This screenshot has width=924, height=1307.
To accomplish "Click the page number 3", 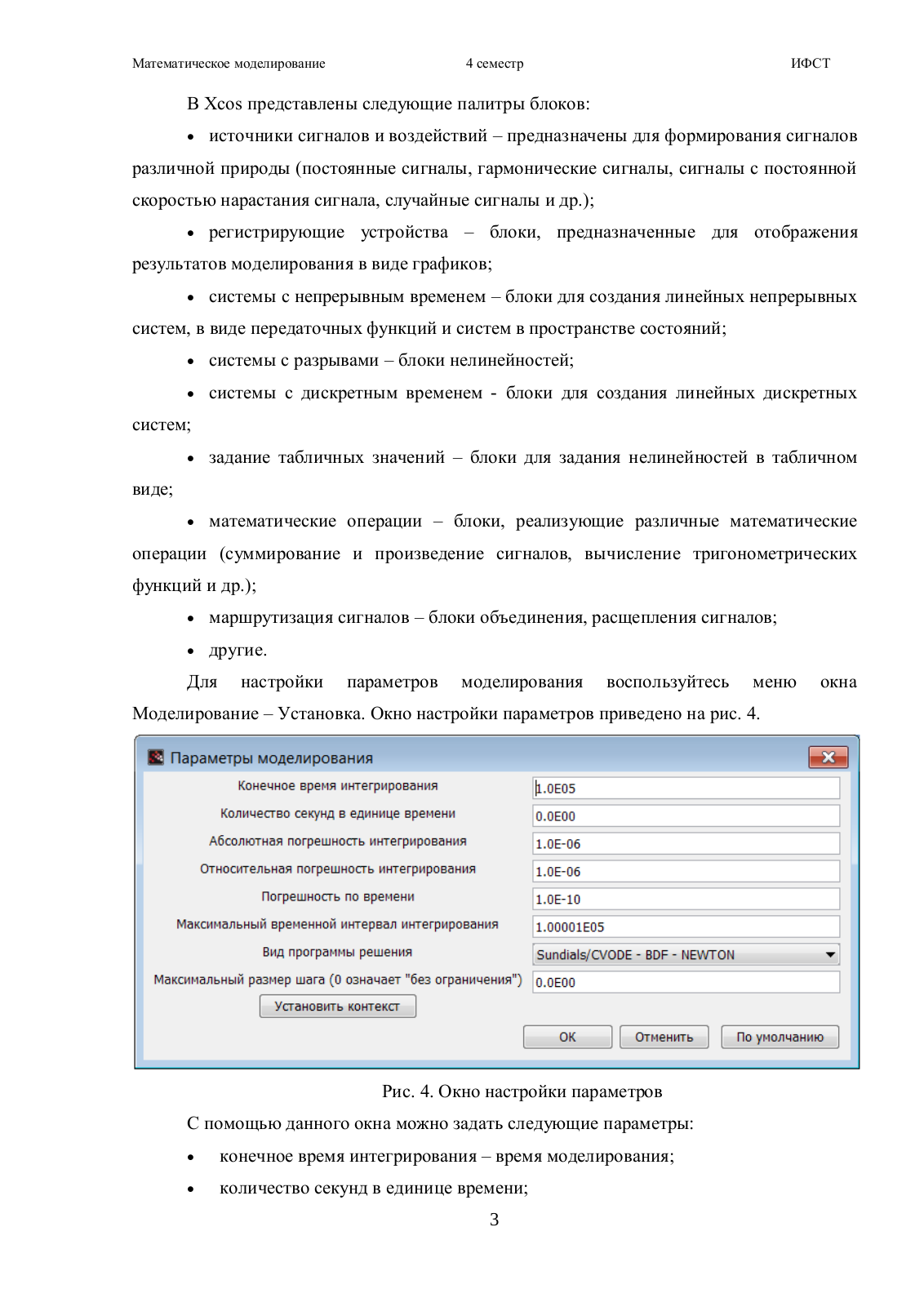I will click(494, 1220).
